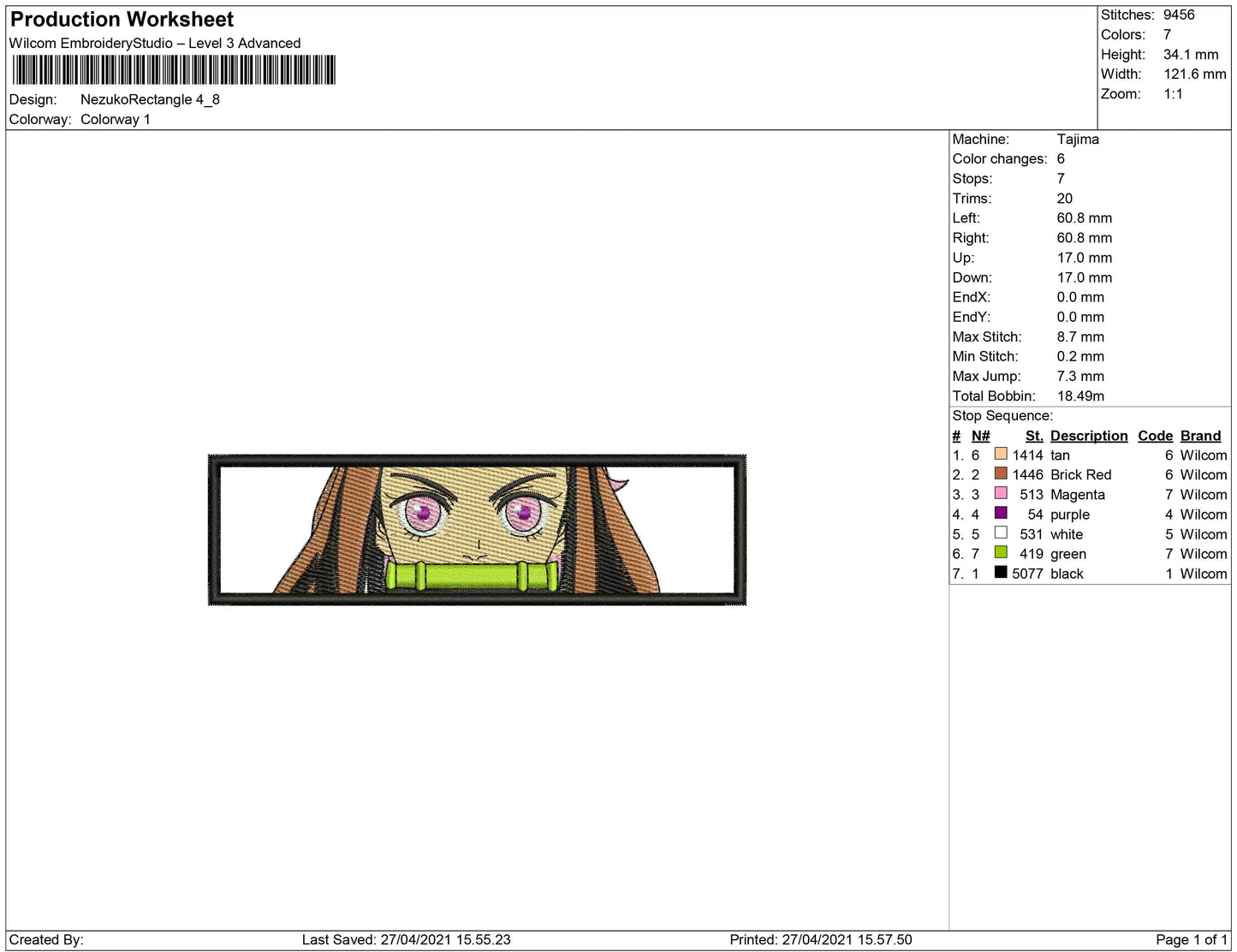The width and height of the screenshot is (1237, 952).
Task: Click the stitch count "9456"
Action: pos(1179,15)
